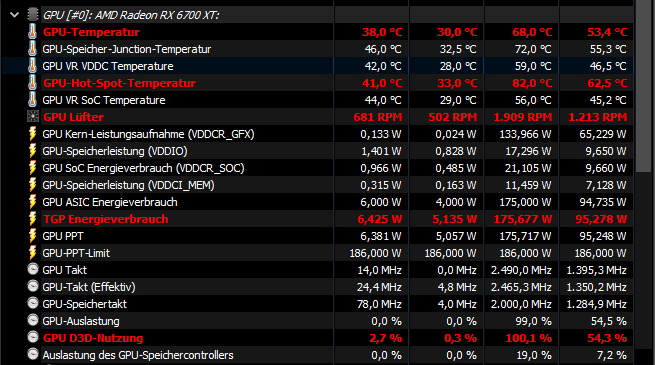The image size is (655, 365).
Task: Click TGP Energieverbrauch maximum 175,677 W
Action: point(523,219)
